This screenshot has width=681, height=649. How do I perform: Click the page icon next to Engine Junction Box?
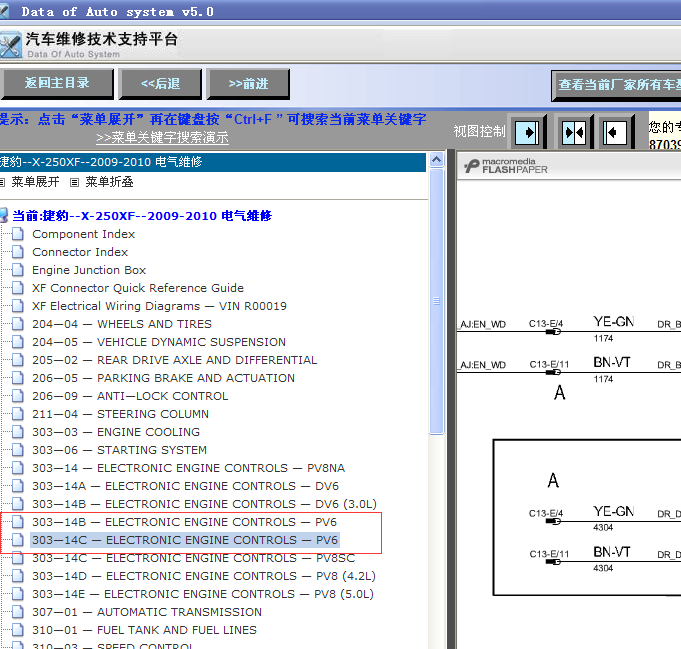click(18, 270)
